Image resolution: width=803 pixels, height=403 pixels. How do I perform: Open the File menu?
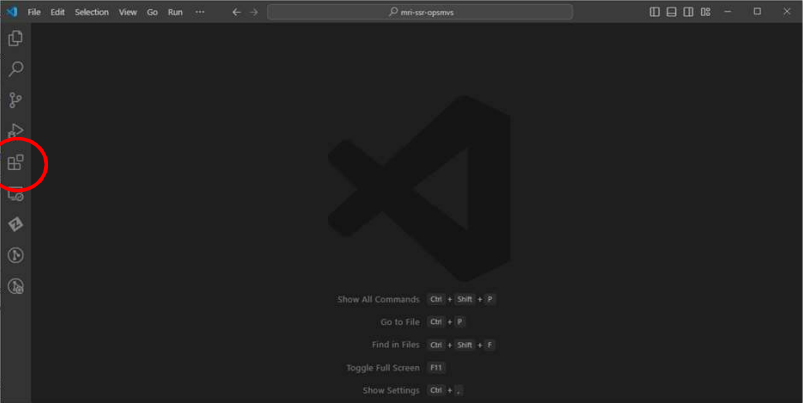[34, 12]
